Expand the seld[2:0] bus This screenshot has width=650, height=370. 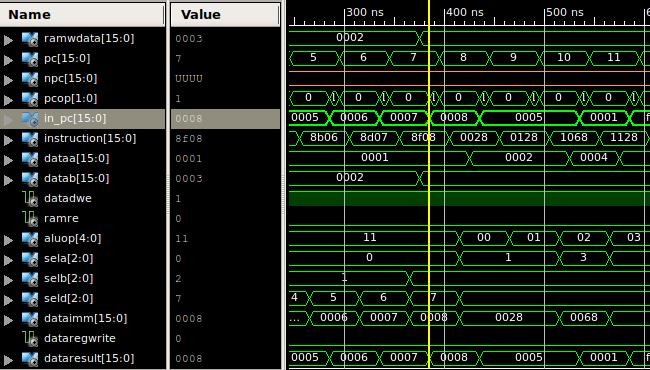(x=8, y=300)
